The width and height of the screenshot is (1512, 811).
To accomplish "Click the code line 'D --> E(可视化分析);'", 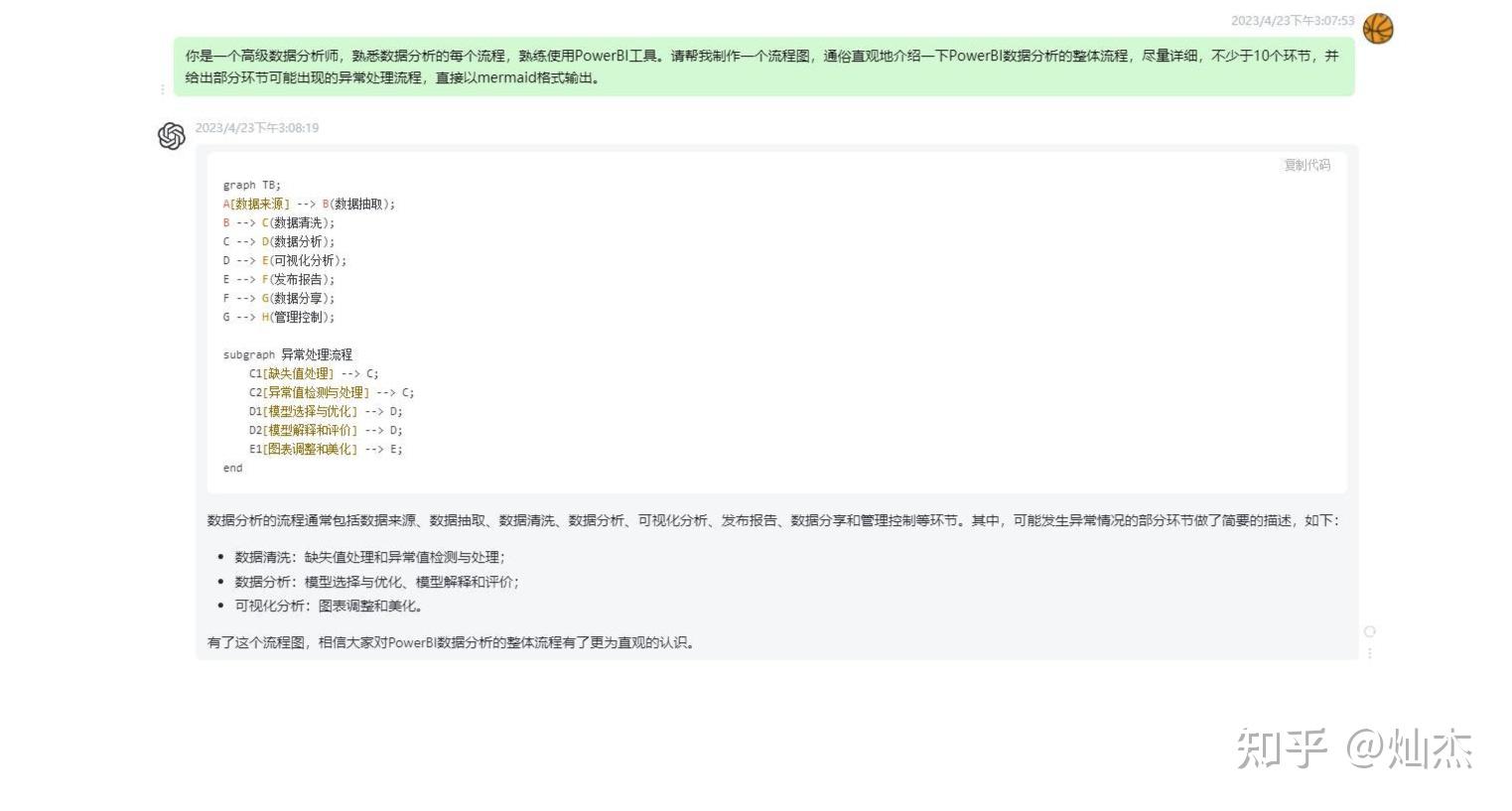I will (x=285, y=261).
